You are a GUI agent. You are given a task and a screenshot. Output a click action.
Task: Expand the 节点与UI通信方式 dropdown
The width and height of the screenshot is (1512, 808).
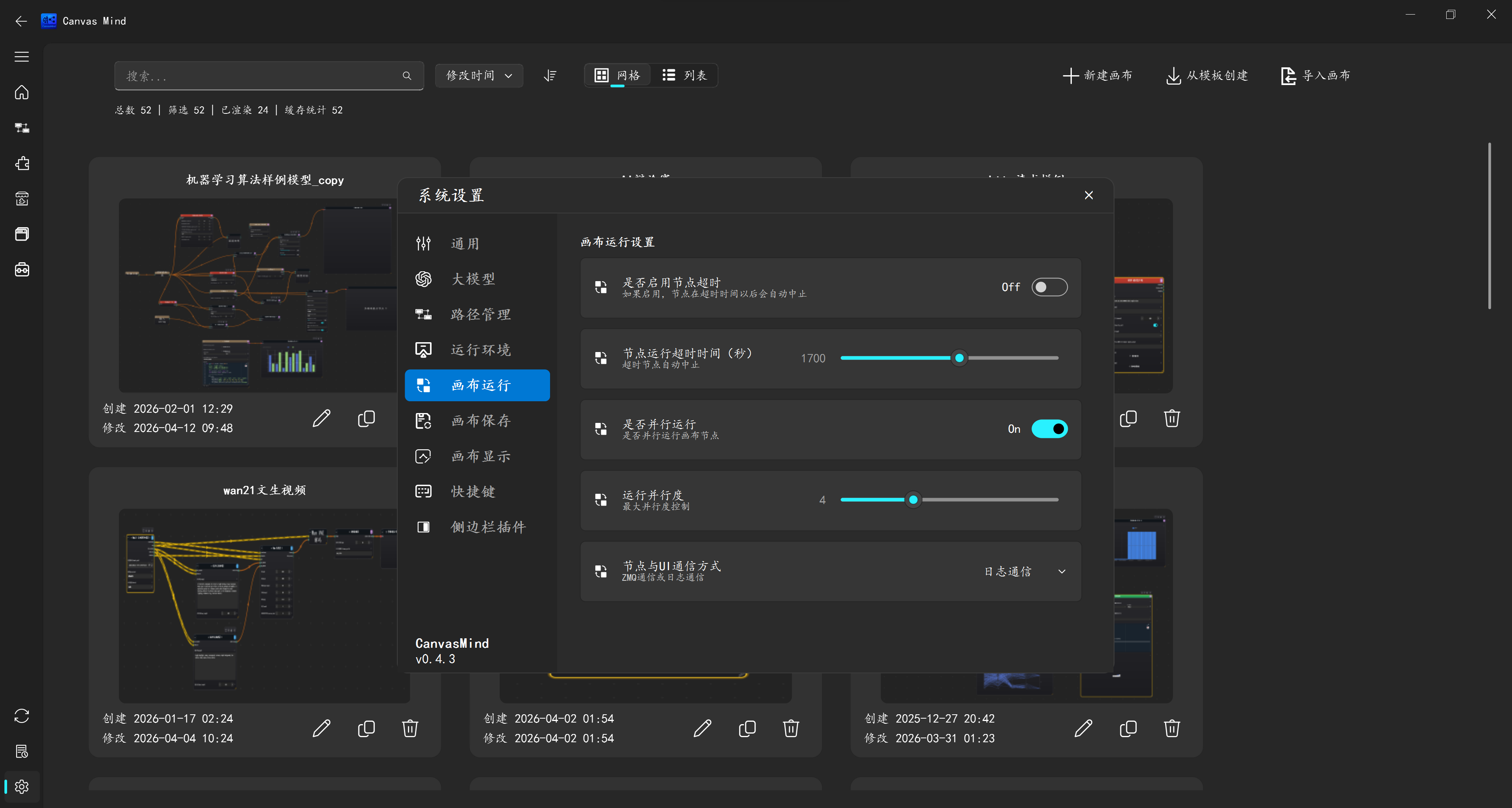point(1025,571)
